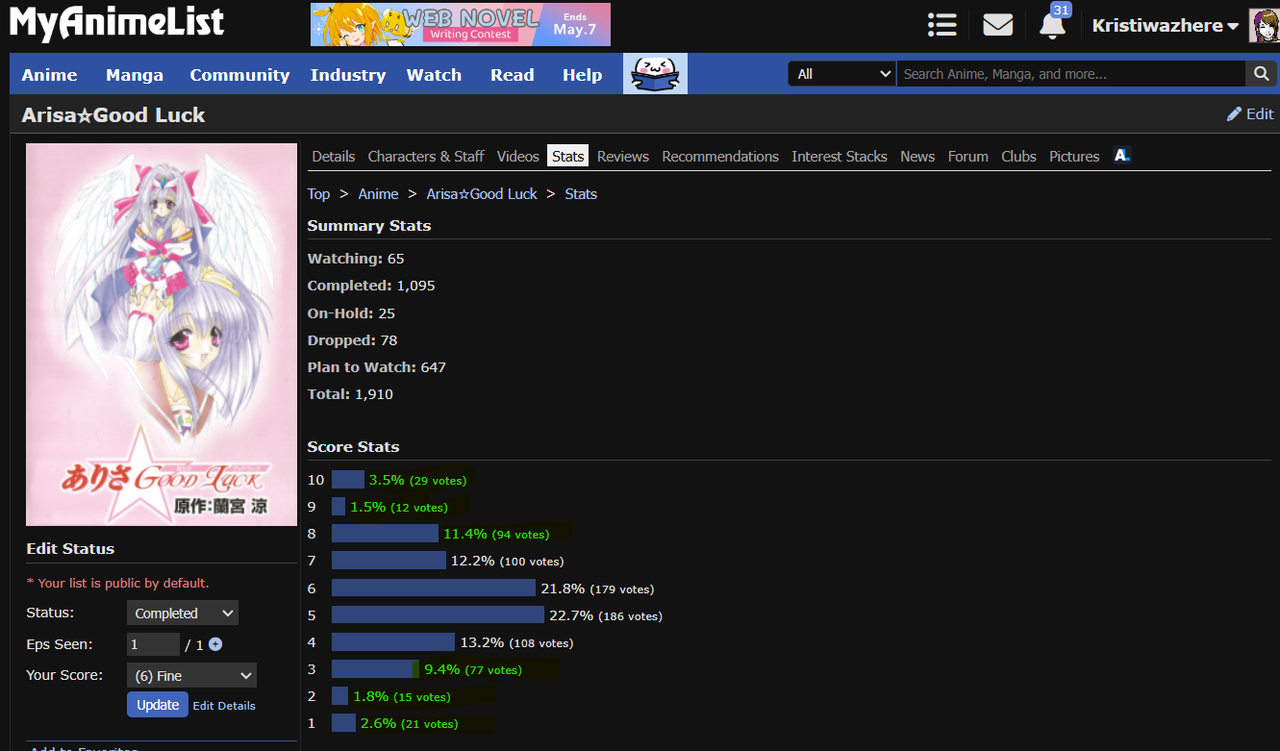Image resolution: width=1280 pixels, height=751 pixels.
Task: Switch to the Reviews tab
Action: [x=623, y=156]
